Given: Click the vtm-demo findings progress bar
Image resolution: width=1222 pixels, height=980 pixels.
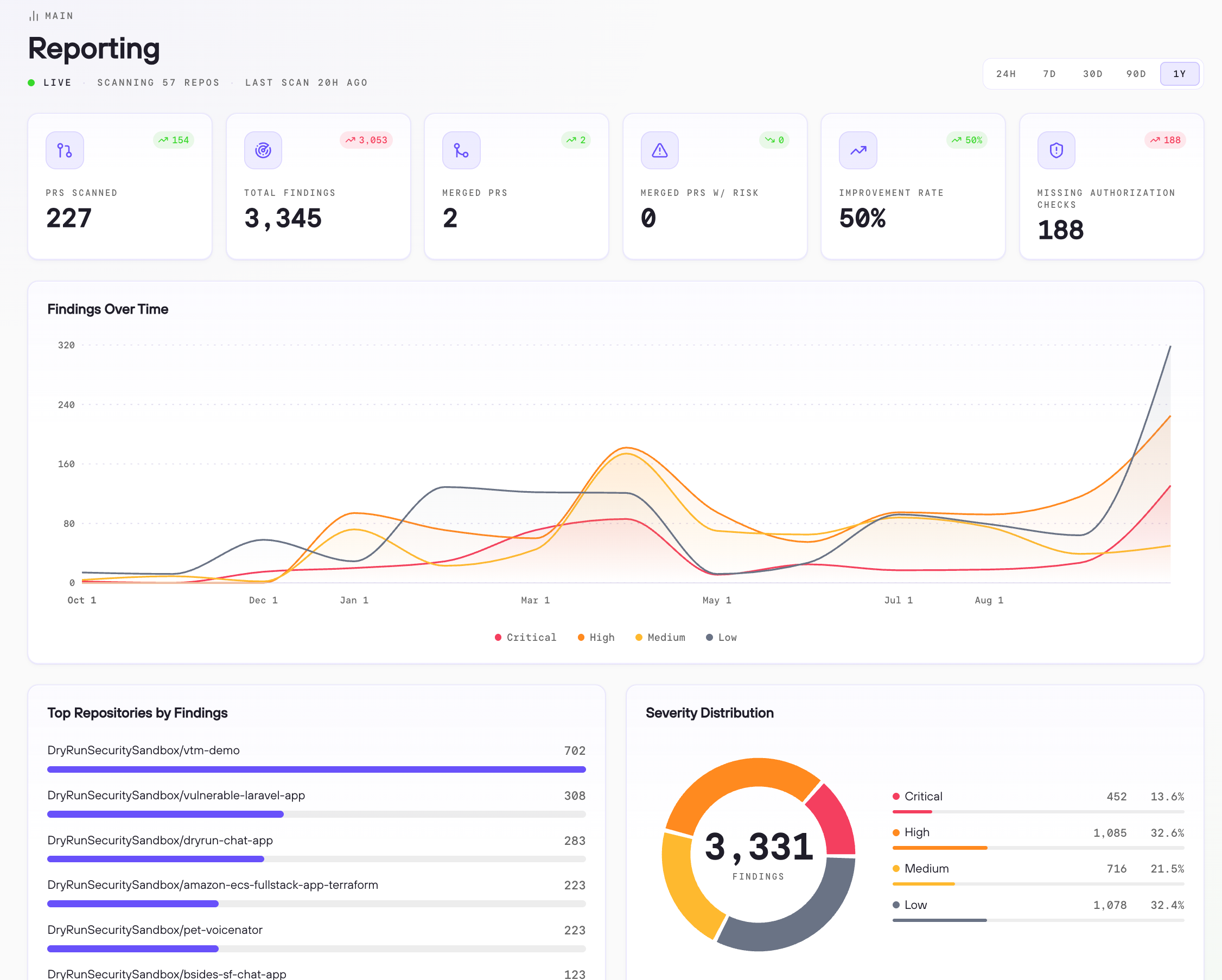Looking at the screenshot, I should tap(316, 769).
